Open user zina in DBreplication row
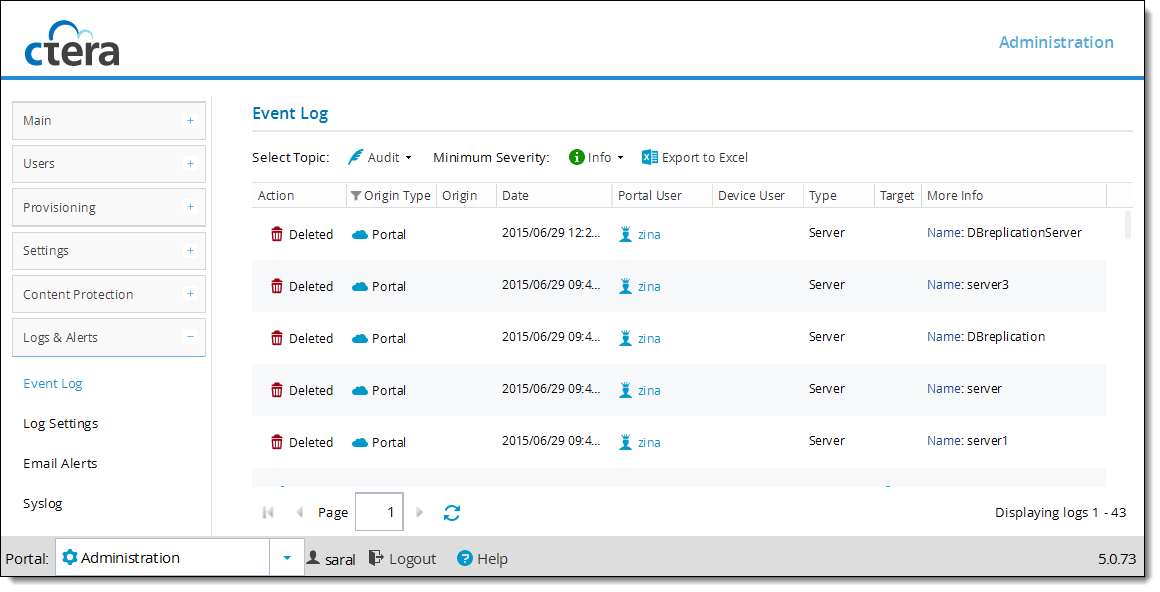 [x=649, y=338]
